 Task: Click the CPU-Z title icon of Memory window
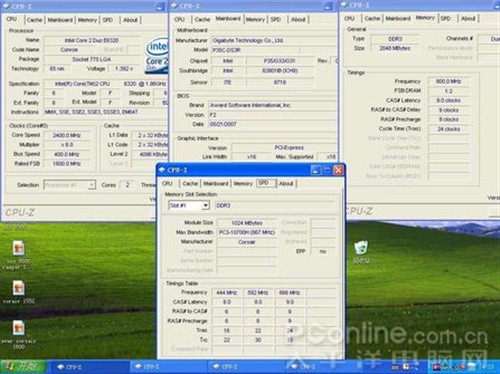point(345,5)
